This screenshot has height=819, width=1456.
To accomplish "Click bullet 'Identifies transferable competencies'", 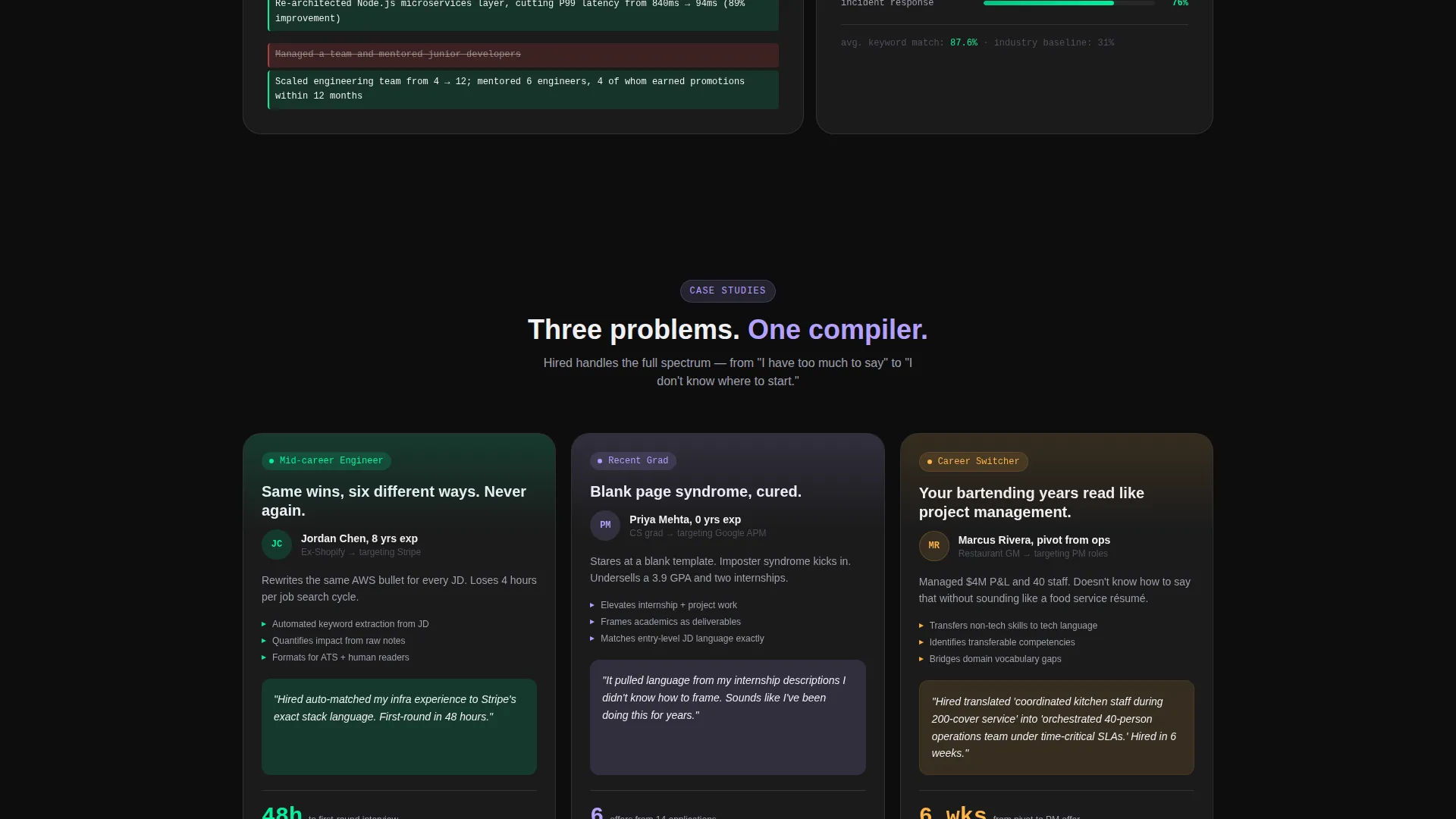I will pyautogui.click(x=1002, y=642).
